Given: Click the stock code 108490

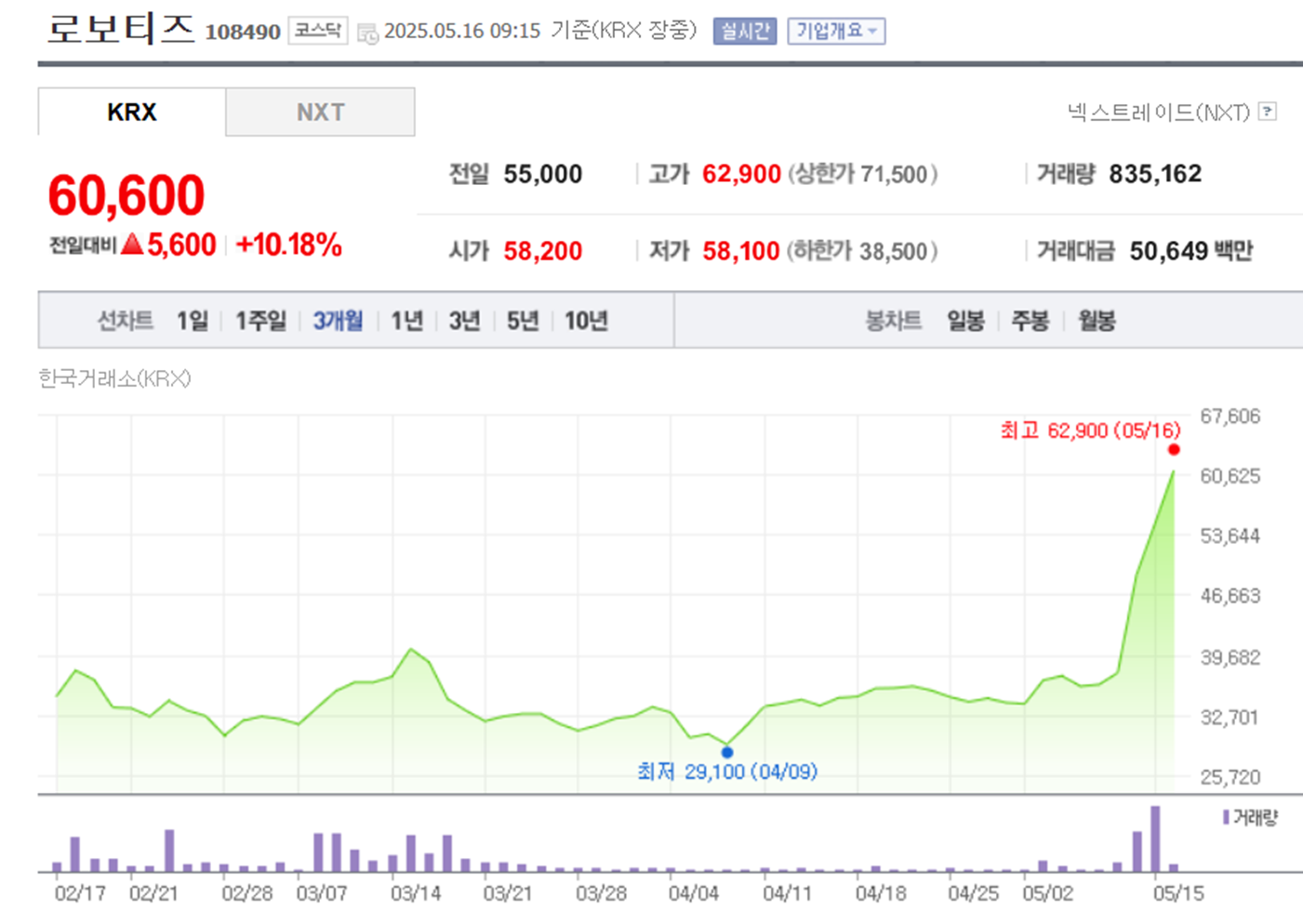Looking at the screenshot, I should 243,32.
